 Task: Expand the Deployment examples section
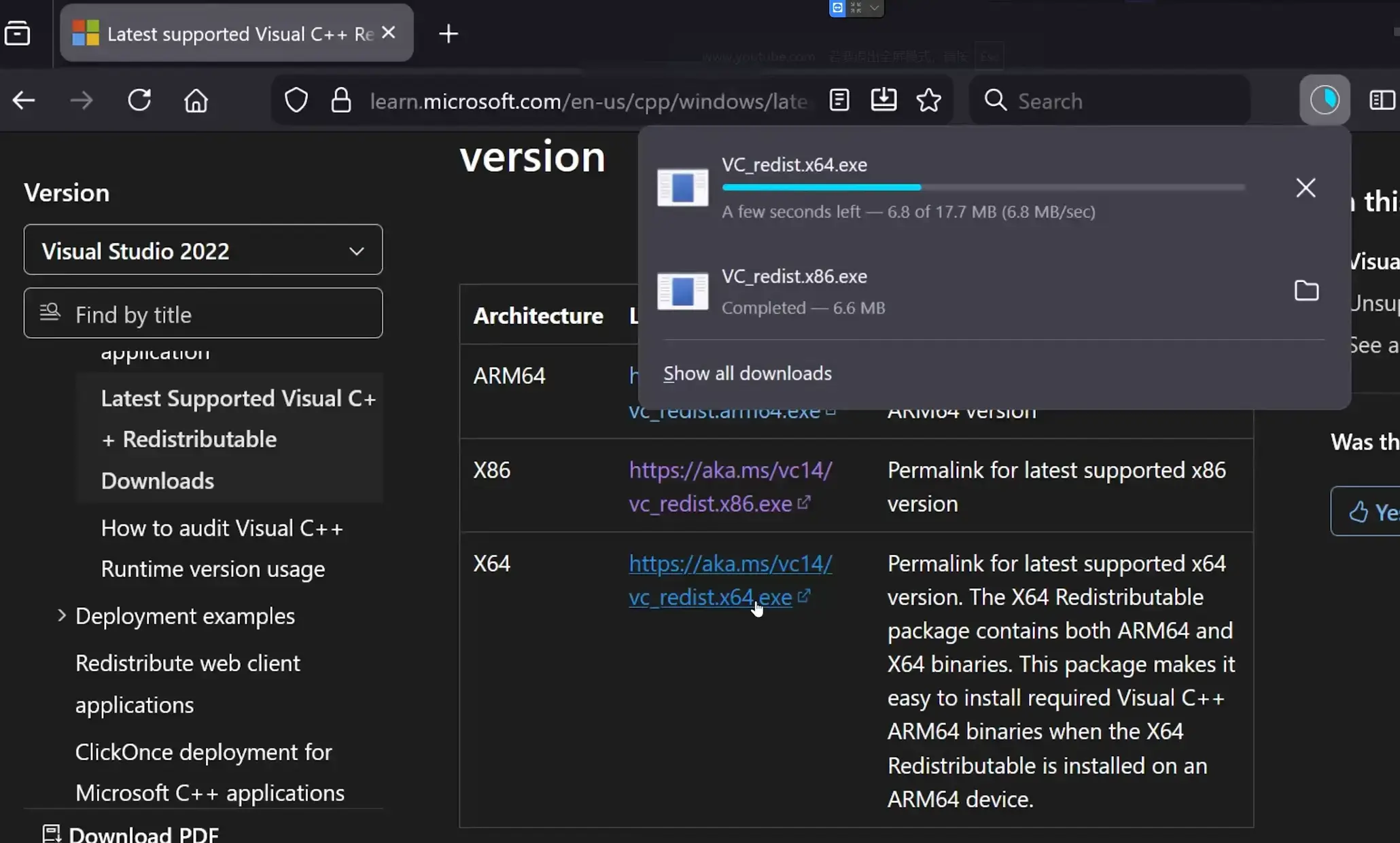click(x=61, y=615)
